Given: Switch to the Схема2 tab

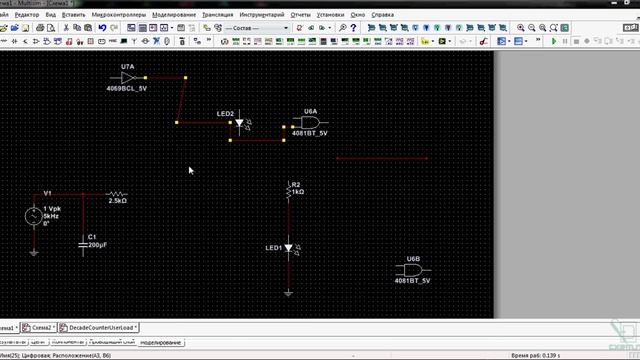Looking at the screenshot, I should pos(38,328).
